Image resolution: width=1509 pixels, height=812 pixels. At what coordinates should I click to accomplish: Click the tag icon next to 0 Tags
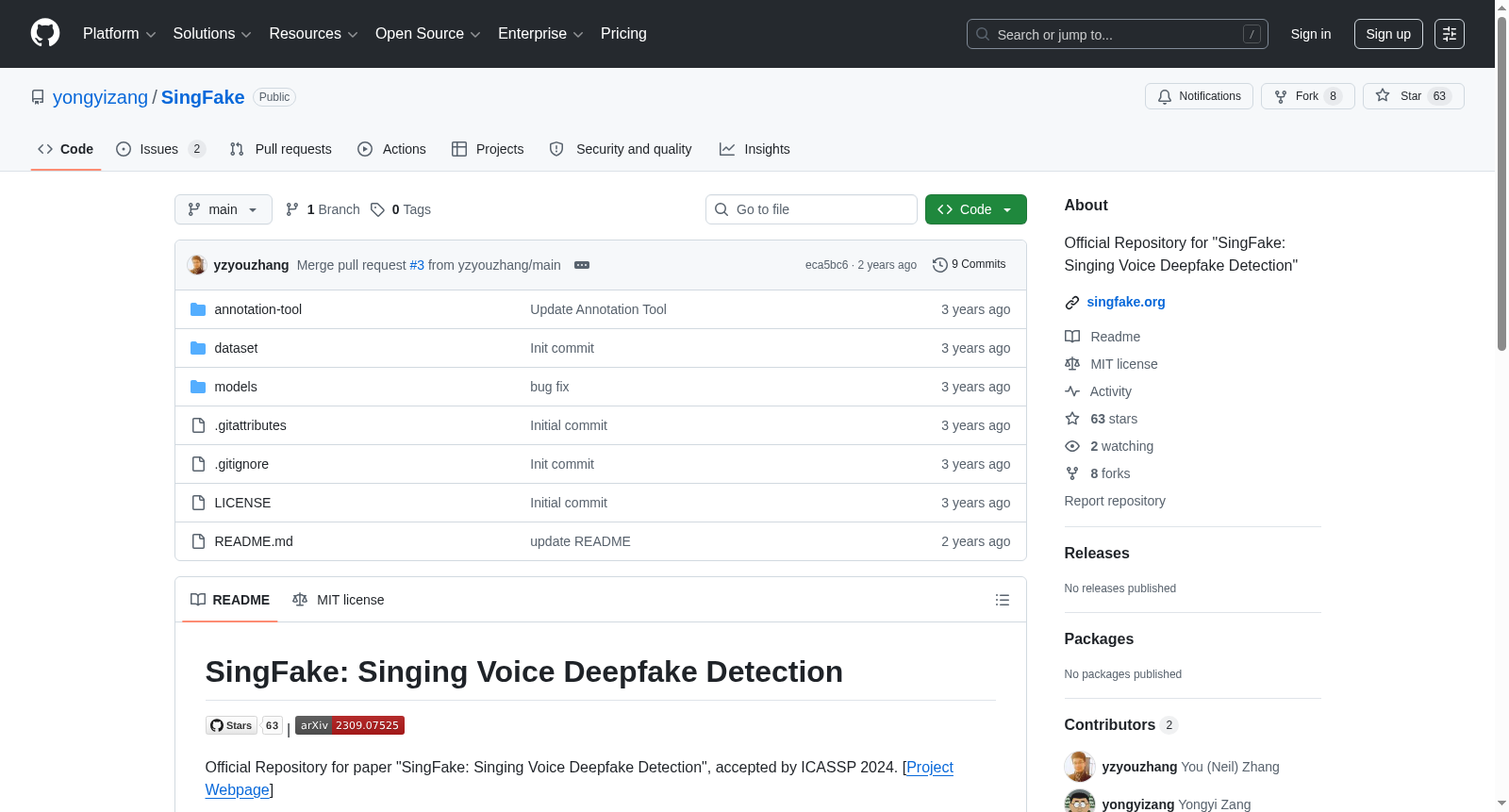(x=377, y=209)
